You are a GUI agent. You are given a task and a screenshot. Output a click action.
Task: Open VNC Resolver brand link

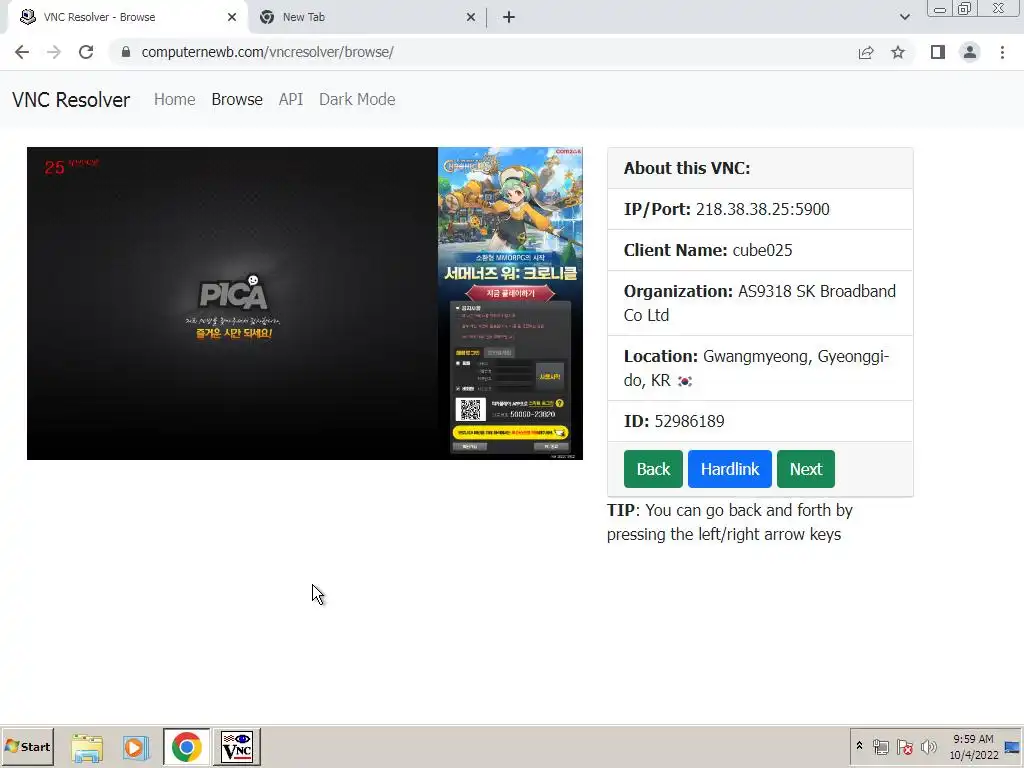71,100
